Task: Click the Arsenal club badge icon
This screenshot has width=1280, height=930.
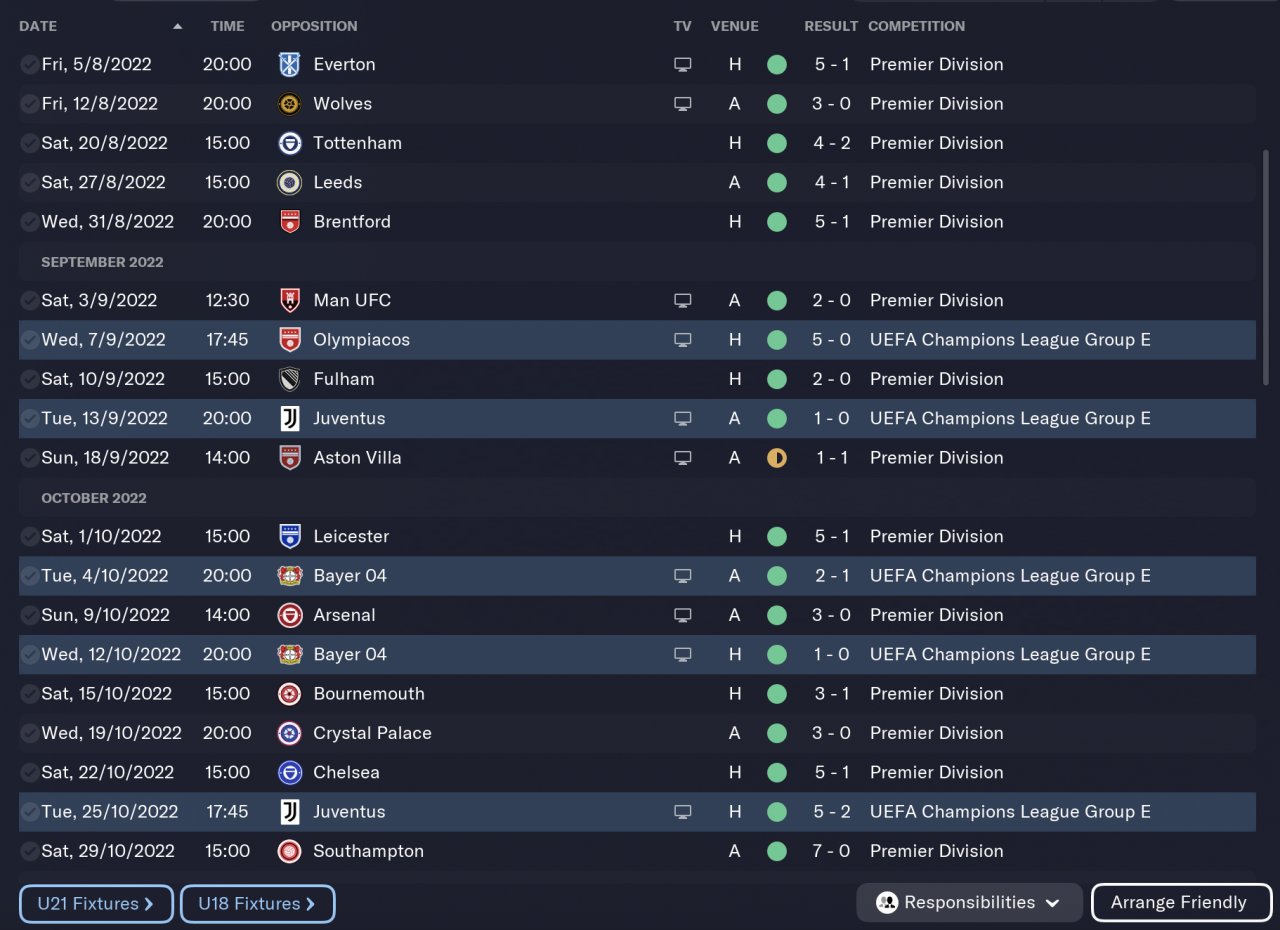Action: coord(289,615)
